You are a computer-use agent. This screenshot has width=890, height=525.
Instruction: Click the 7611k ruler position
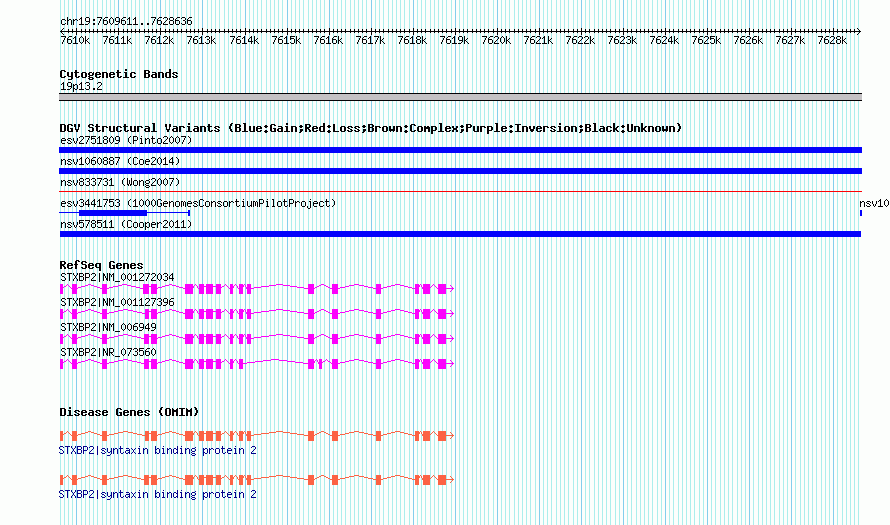[x=117, y=41]
